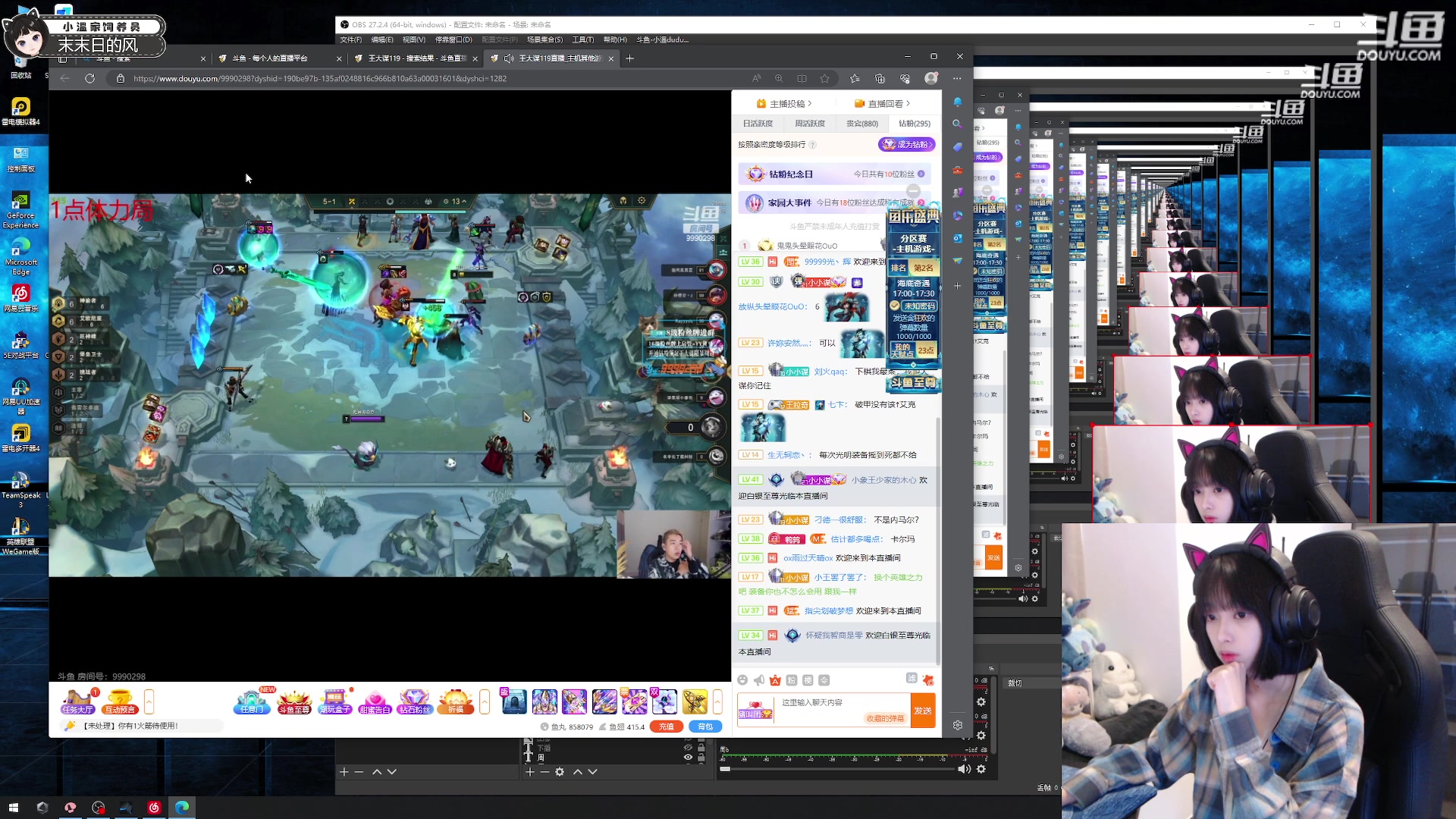Image resolution: width=1456 pixels, height=819 pixels.
Task: Open OBS source properties gear
Action: pyautogui.click(x=560, y=771)
